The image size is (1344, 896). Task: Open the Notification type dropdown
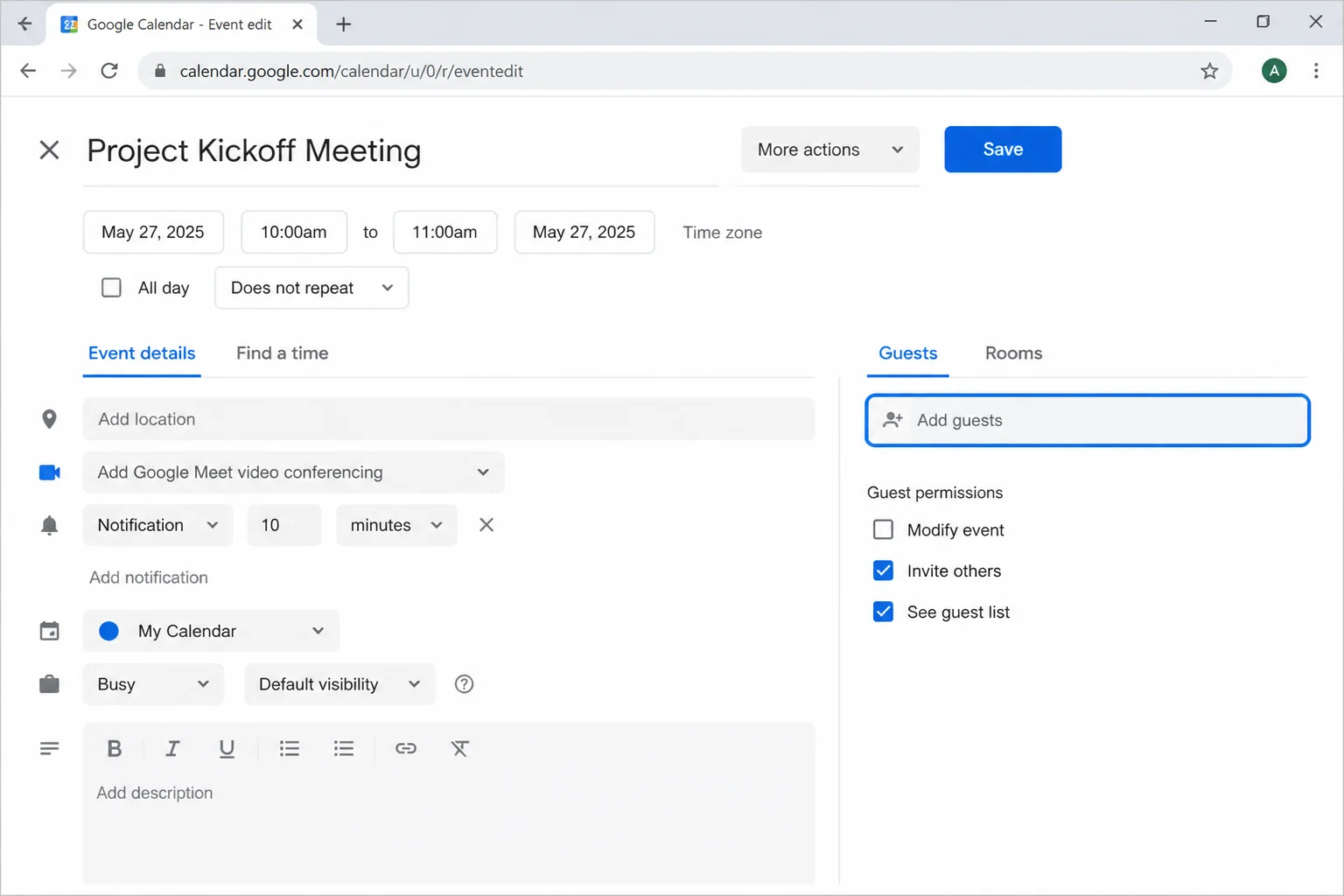[x=158, y=525]
